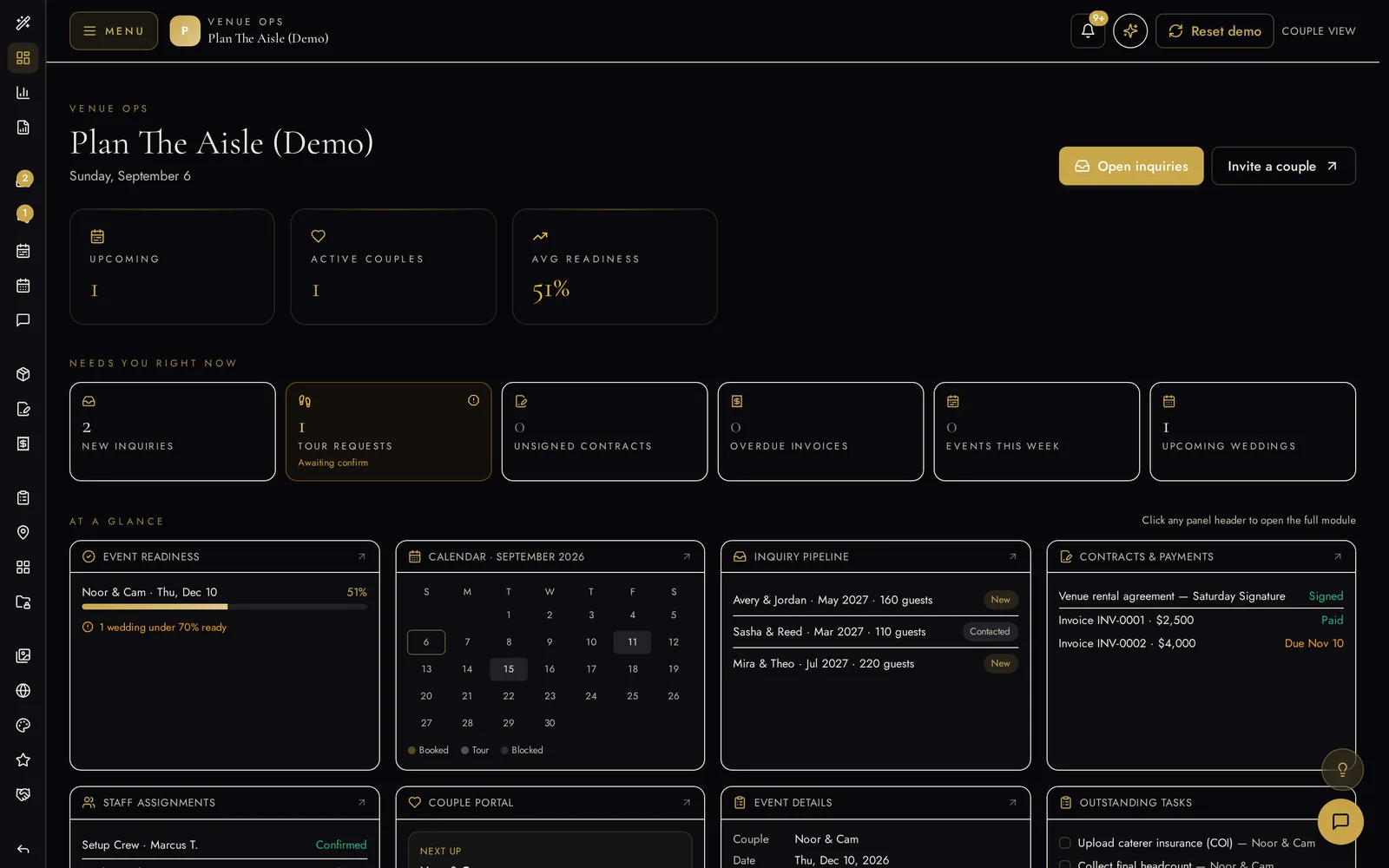Select September 6 on calendar
1389x868 pixels.
coord(426,642)
